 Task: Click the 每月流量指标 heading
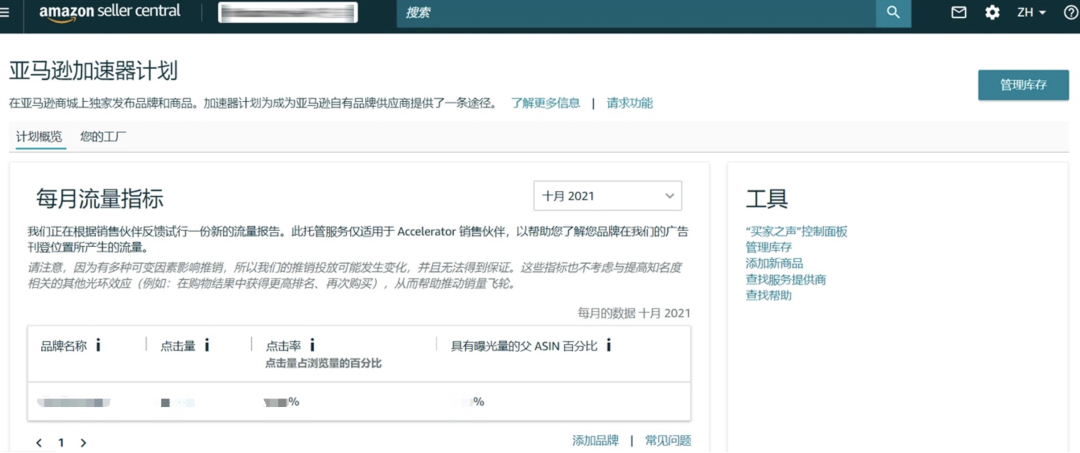[x=100, y=200]
